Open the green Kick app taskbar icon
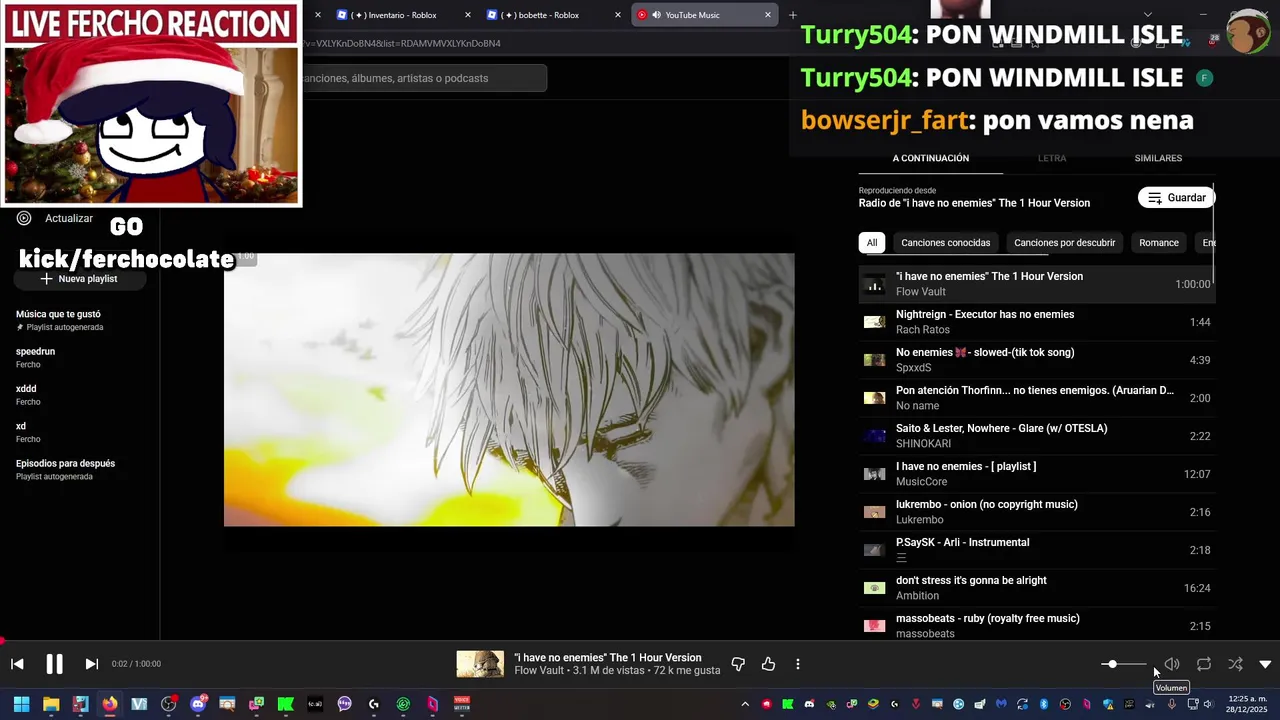The width and height of the screenshot is (1280, 720). [x=285, y=704]
